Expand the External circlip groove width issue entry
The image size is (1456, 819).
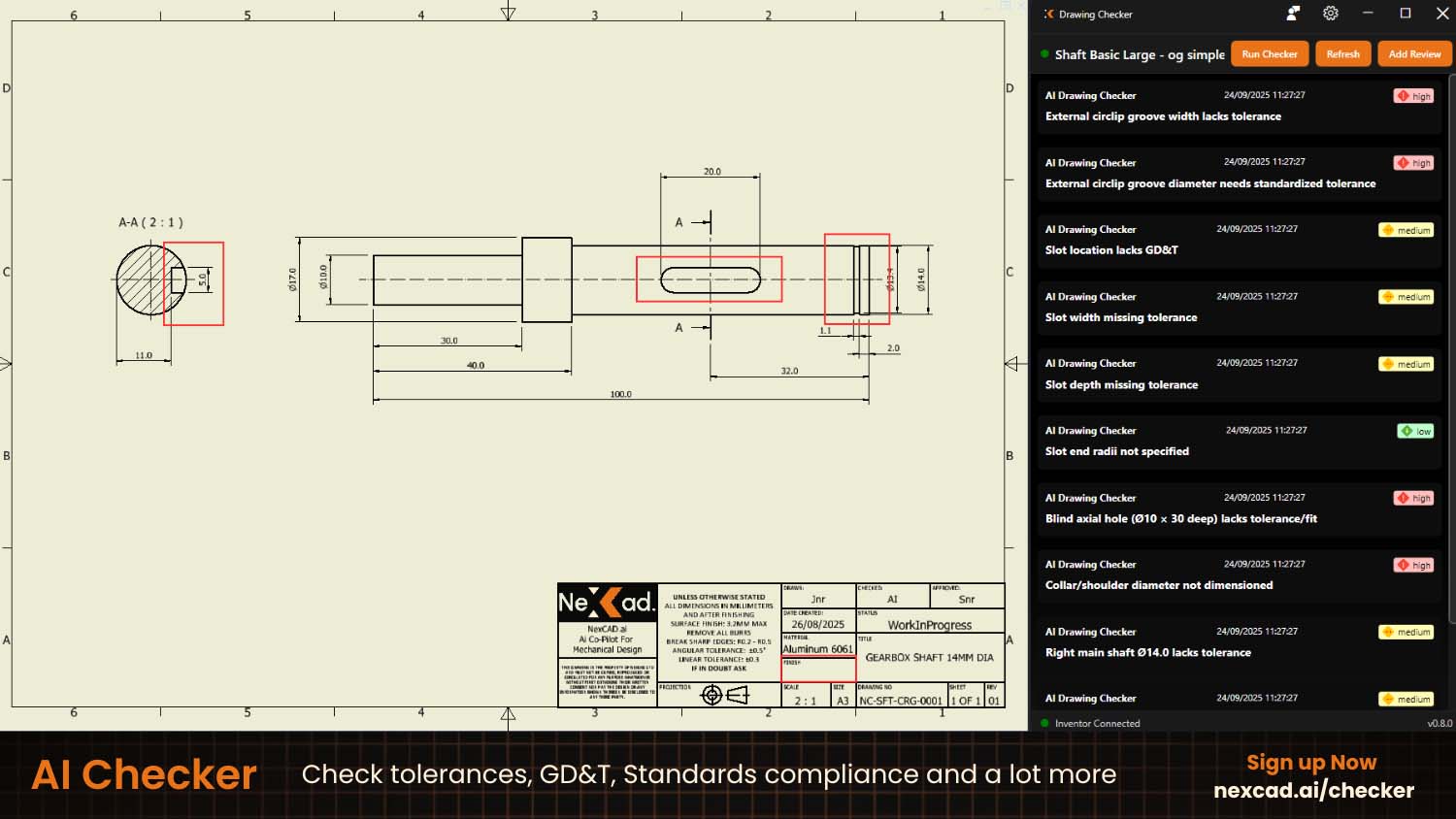tap(1163, 115)
